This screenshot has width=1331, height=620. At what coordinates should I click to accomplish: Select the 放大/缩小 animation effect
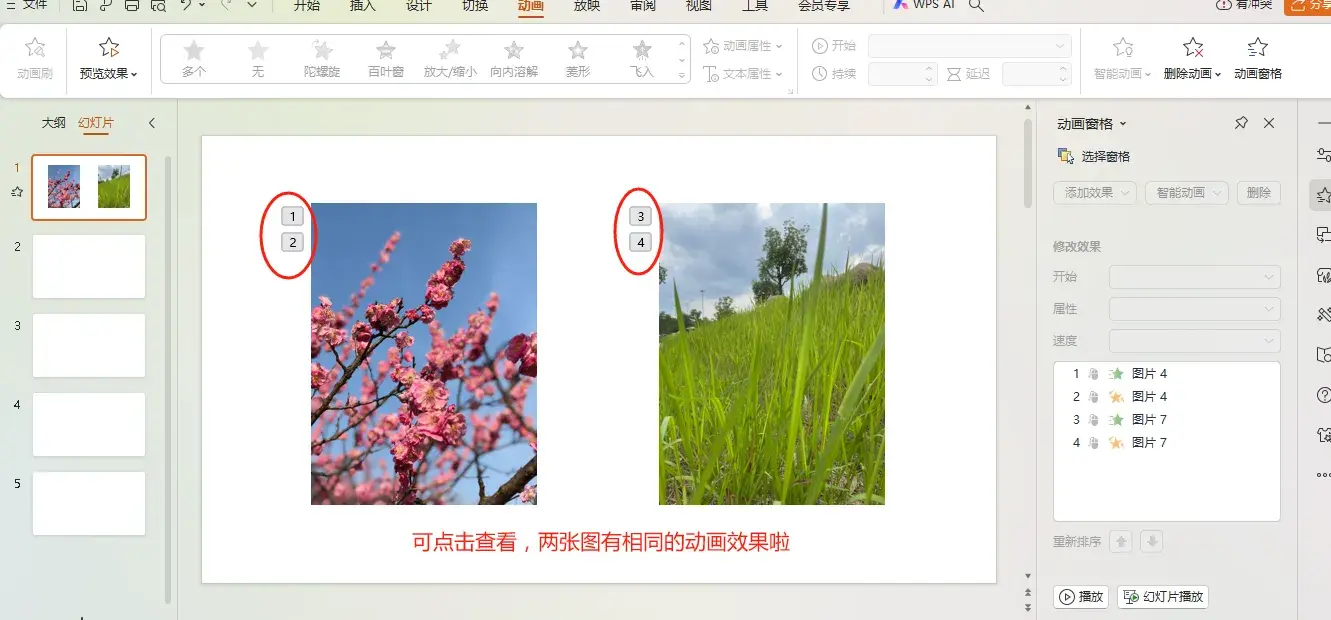(x=449, y=55)
